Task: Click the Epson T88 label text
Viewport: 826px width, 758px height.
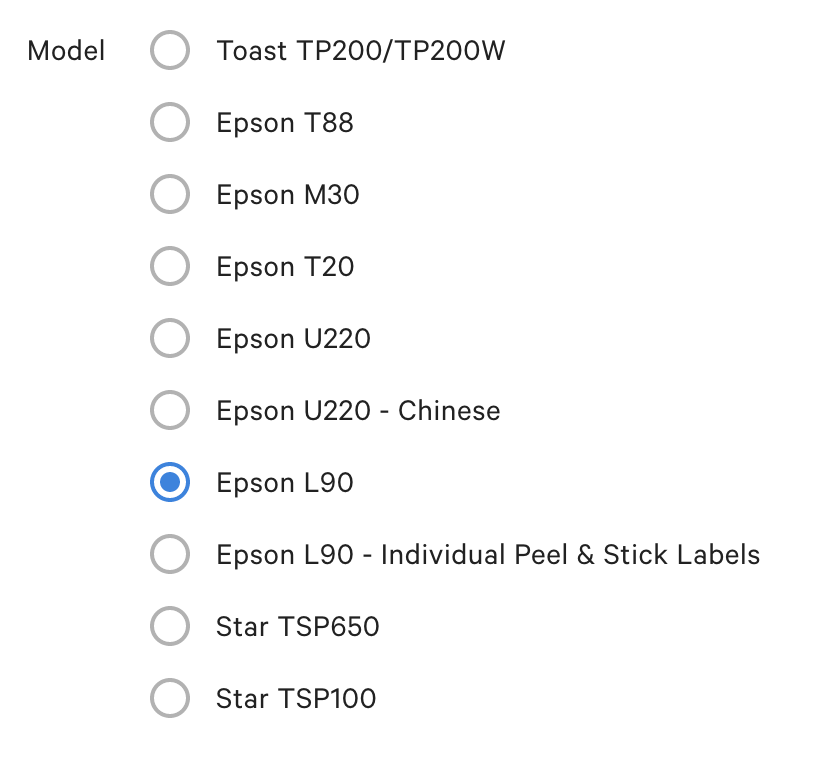Action: coord(285,122)
